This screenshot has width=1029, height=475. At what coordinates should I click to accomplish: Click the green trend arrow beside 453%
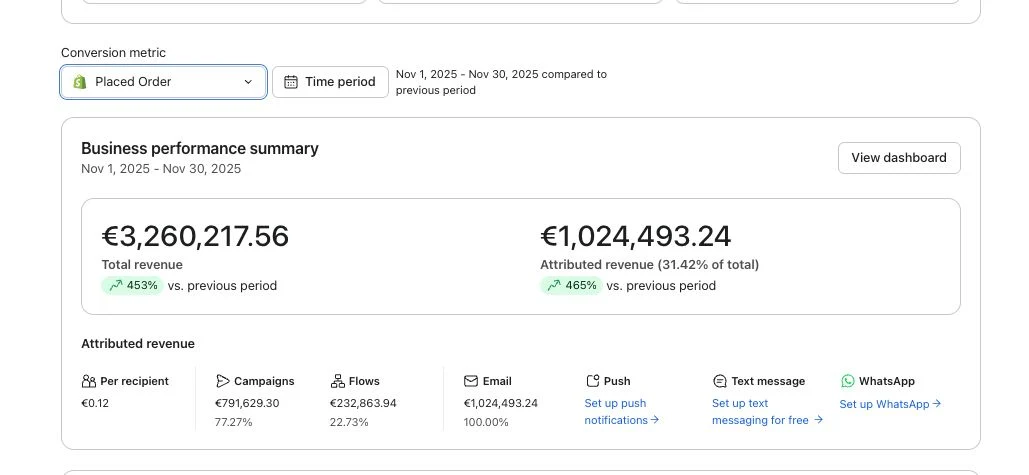point(116,285)
